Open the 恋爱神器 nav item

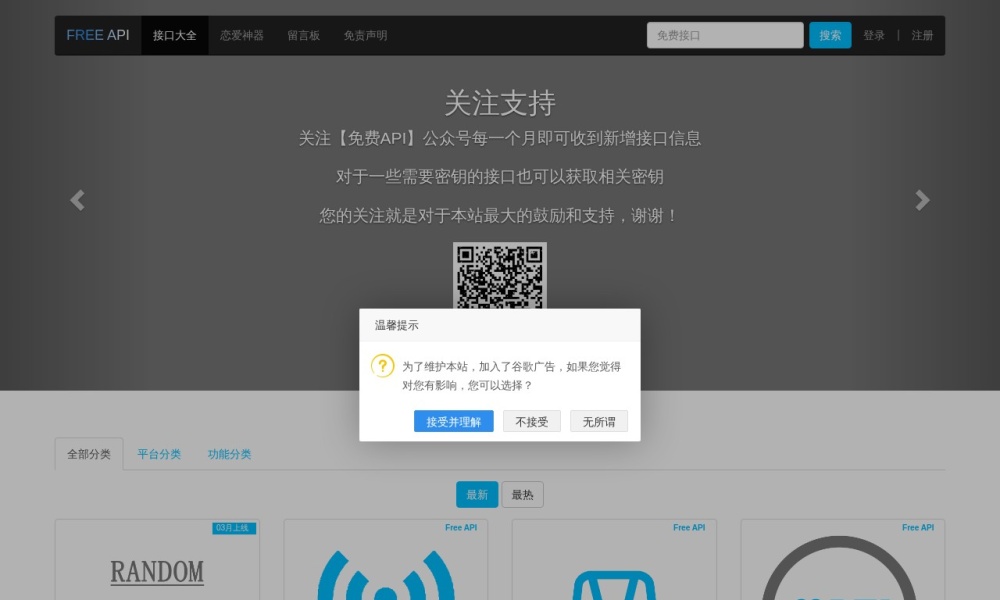click(242, 36)
